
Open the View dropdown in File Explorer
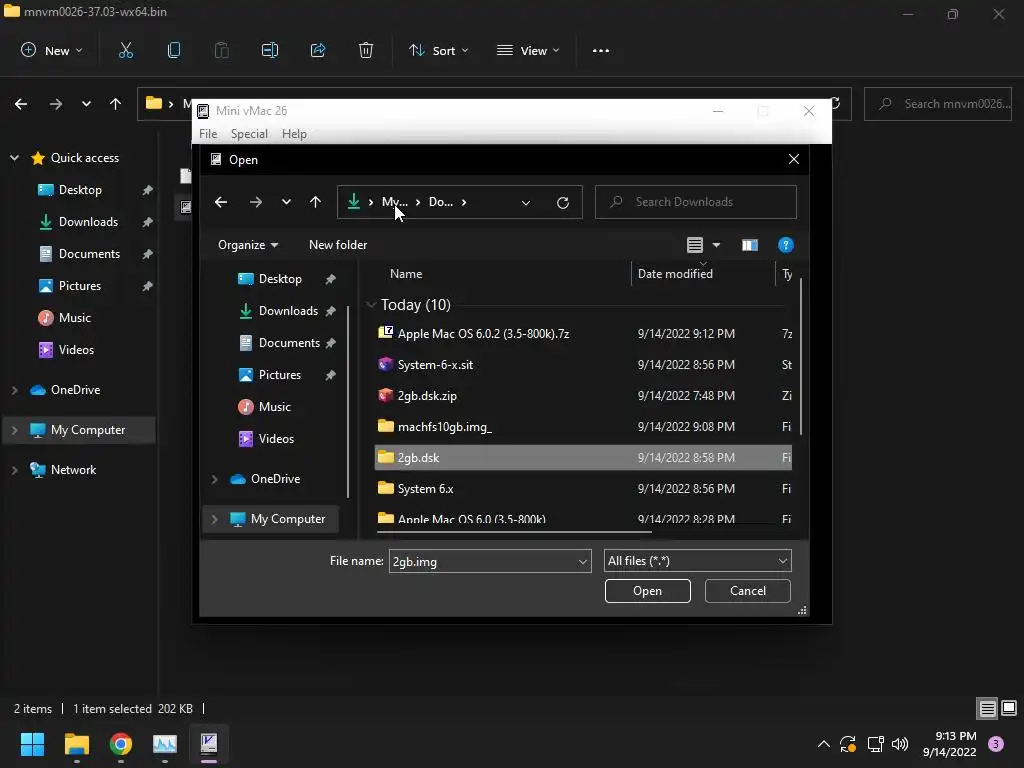pos(528,50)
